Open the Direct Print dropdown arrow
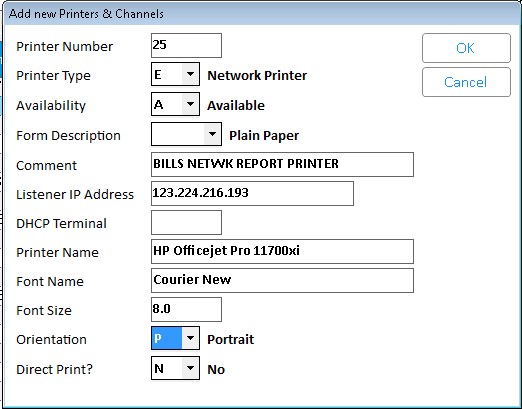 click(x=190, y=368)
